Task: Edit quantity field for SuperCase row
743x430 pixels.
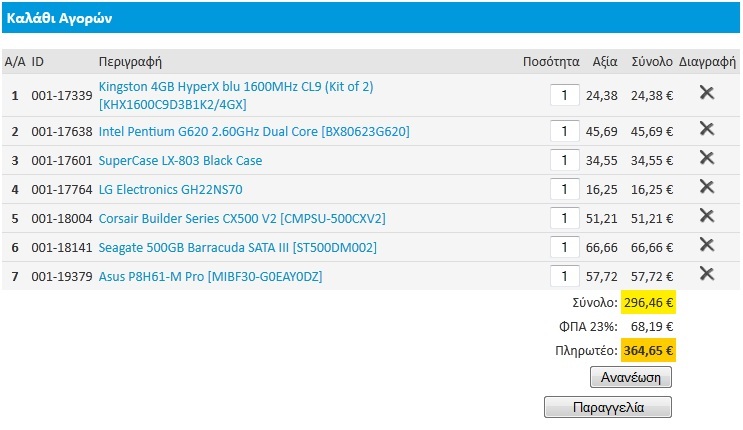Action: 564,160
